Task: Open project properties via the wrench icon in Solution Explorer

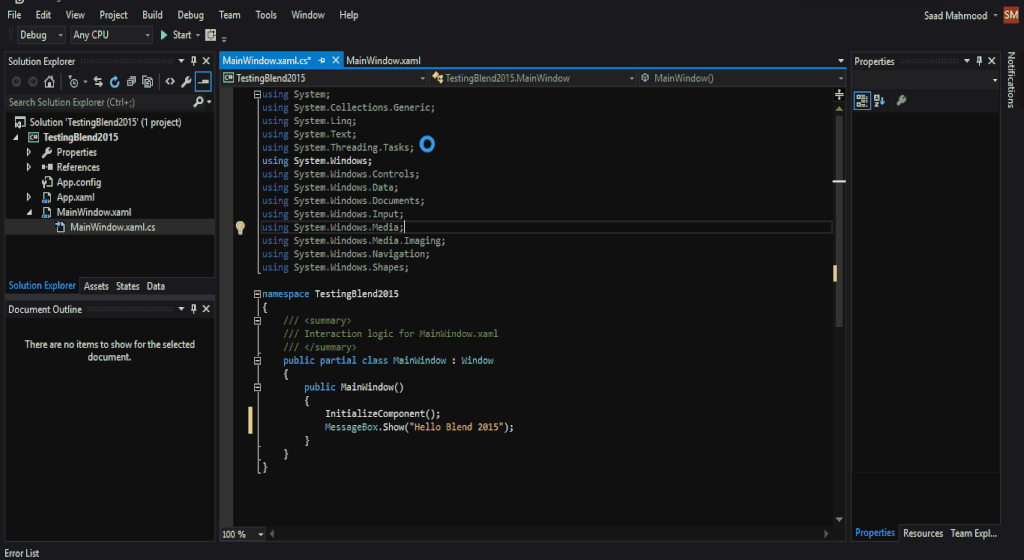Action: [186, 82]
